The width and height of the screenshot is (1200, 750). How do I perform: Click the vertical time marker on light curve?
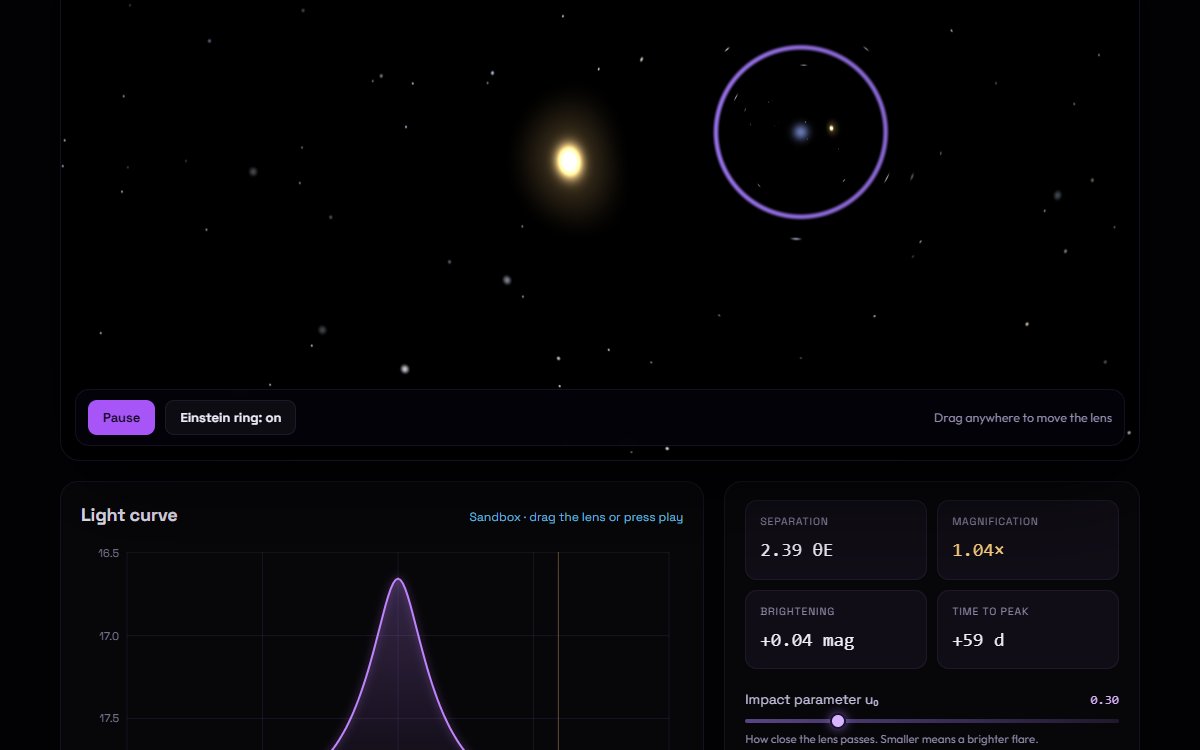pyautogui.click(x=558, y=650)
